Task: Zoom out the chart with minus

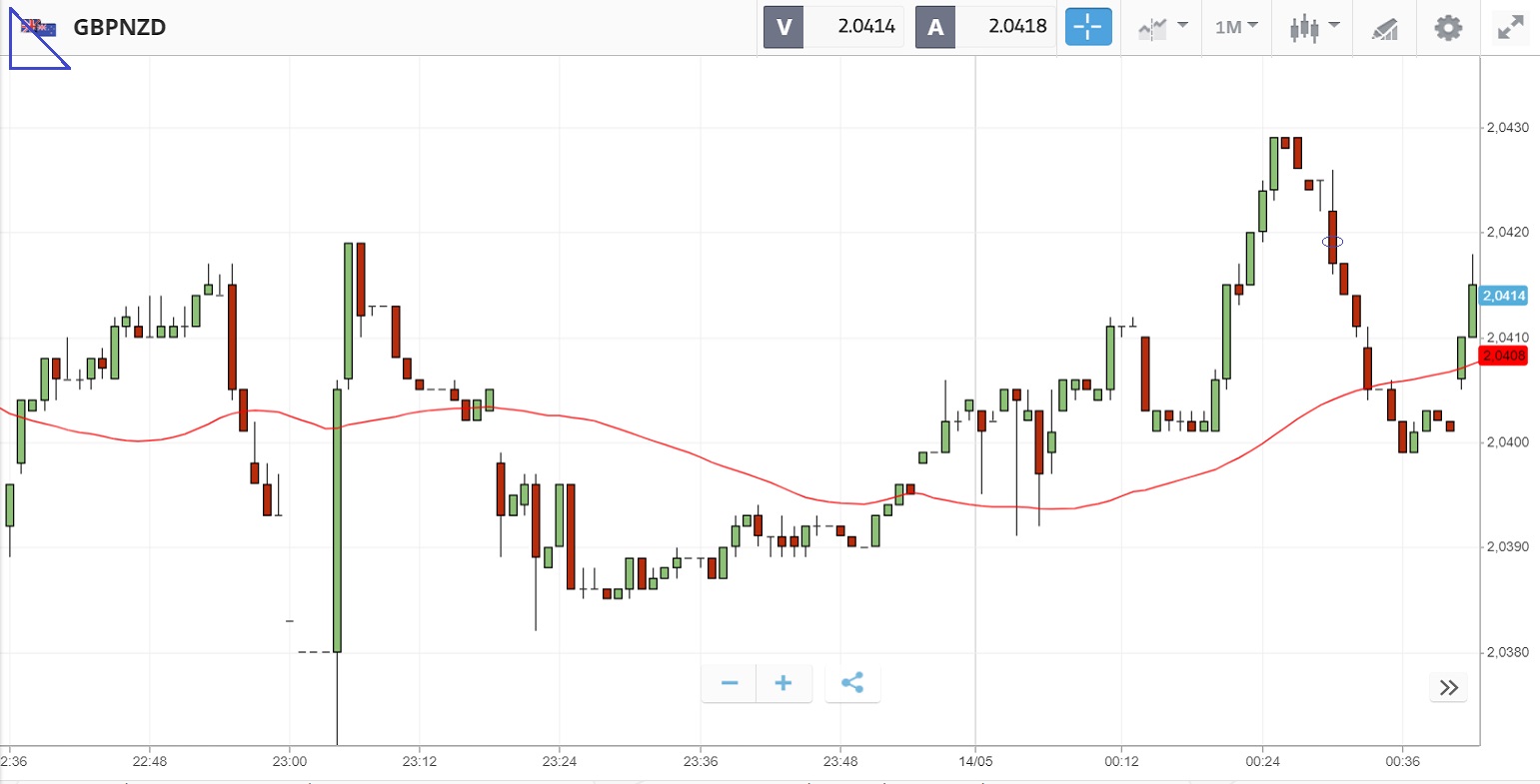Action: 730,683
